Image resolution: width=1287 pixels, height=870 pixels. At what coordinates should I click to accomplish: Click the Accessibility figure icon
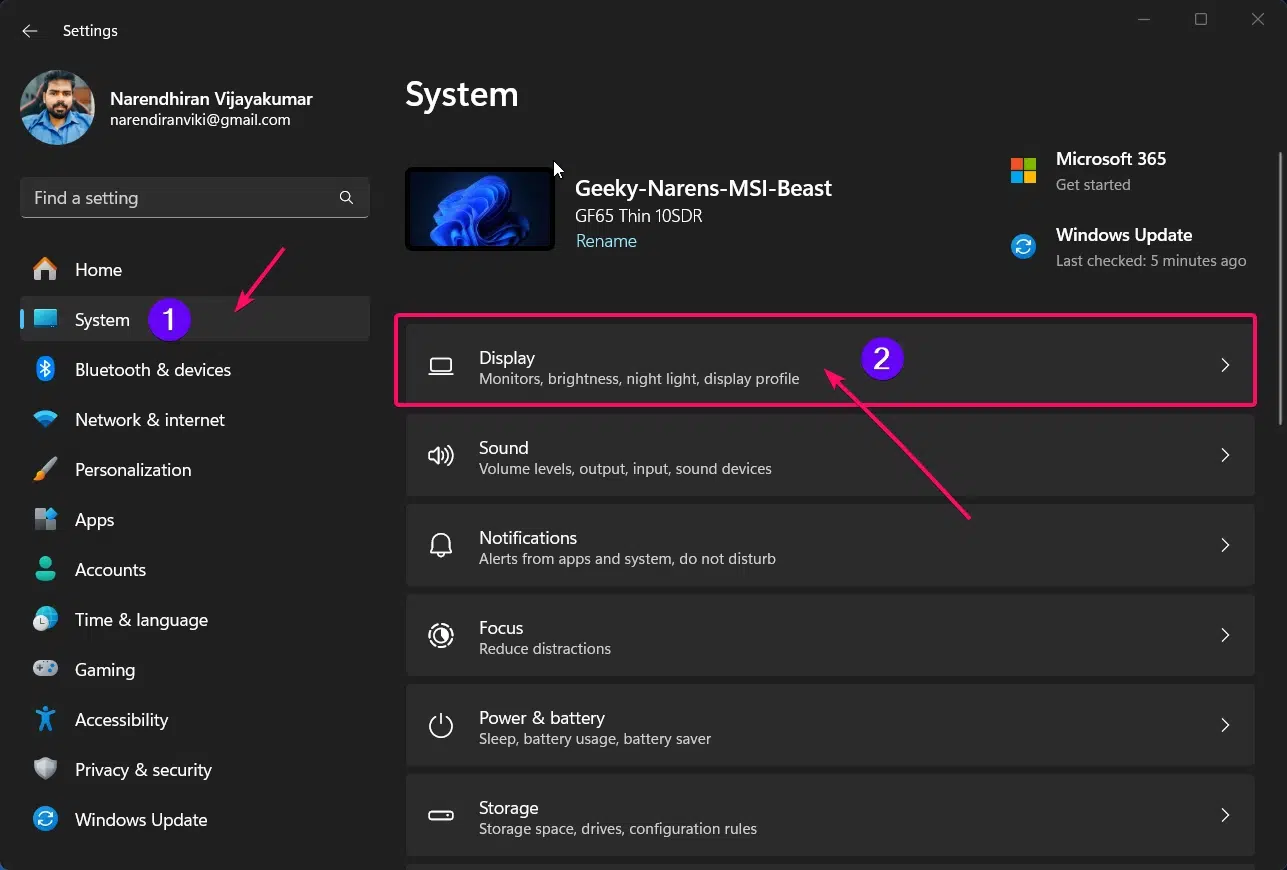[x=45, y=719]
